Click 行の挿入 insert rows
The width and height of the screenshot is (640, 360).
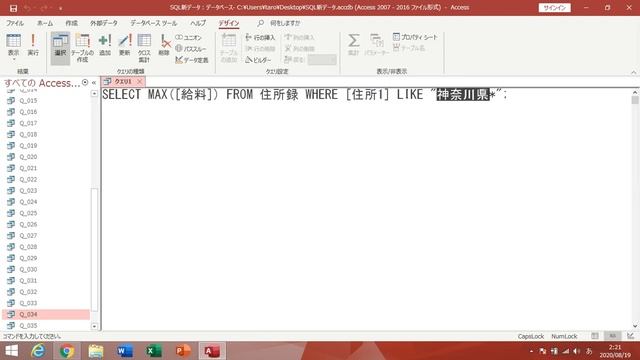(x=260, y=37)
